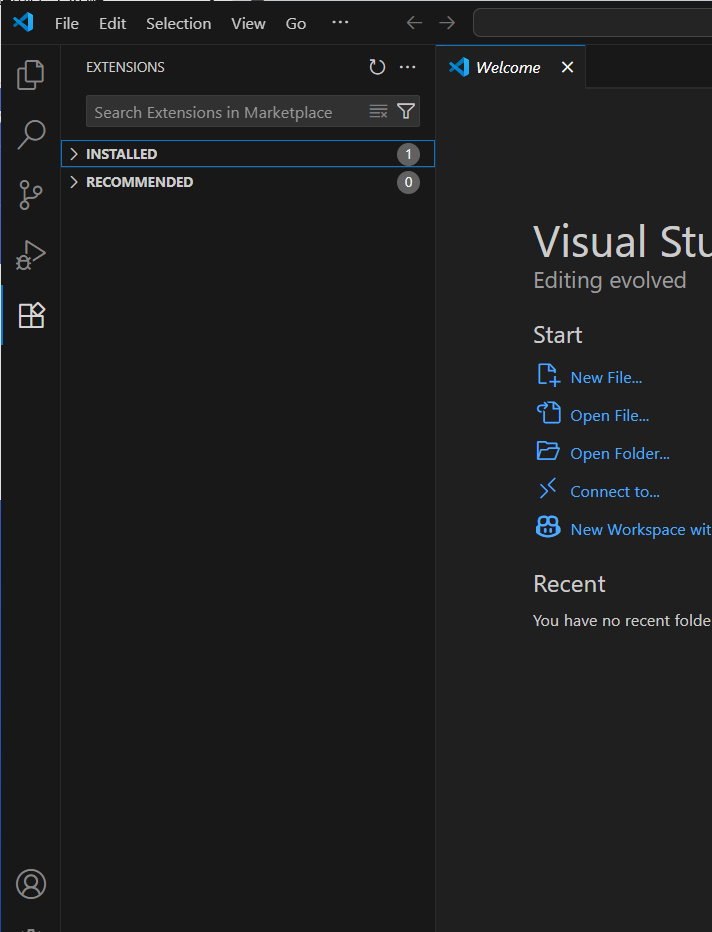Image resolution: width=712 pixels, height=932 pixels.
Task: Click the Open Folder... link
Action: 619,453
